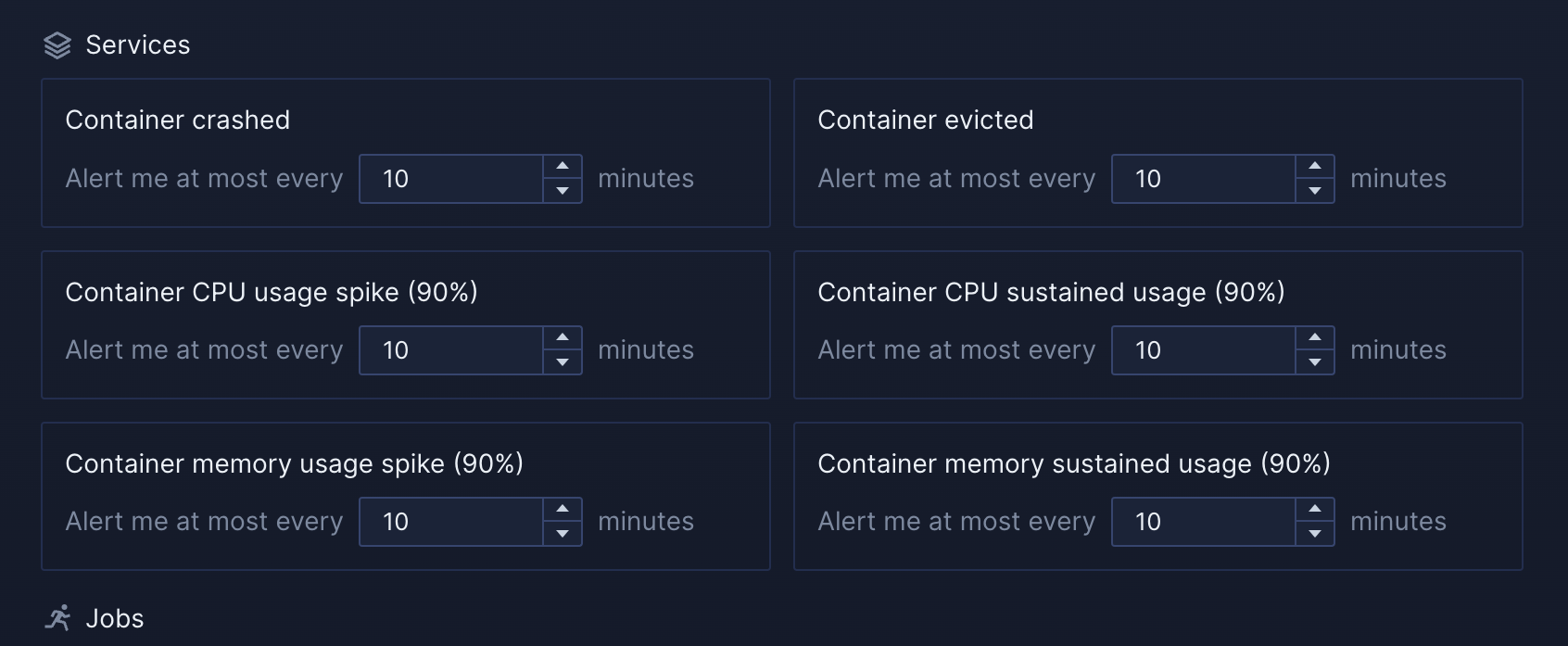Increase the Container crashed alert interval

[563, 168]
